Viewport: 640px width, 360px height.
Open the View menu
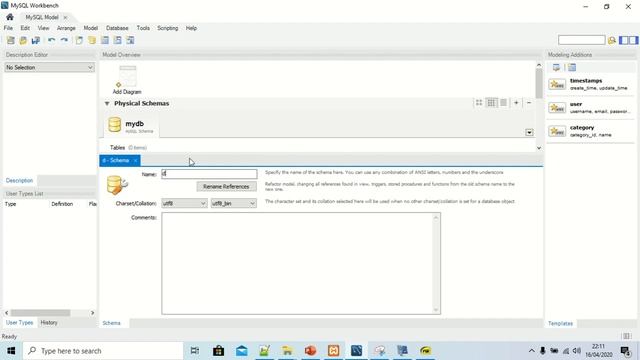point(43,28)
